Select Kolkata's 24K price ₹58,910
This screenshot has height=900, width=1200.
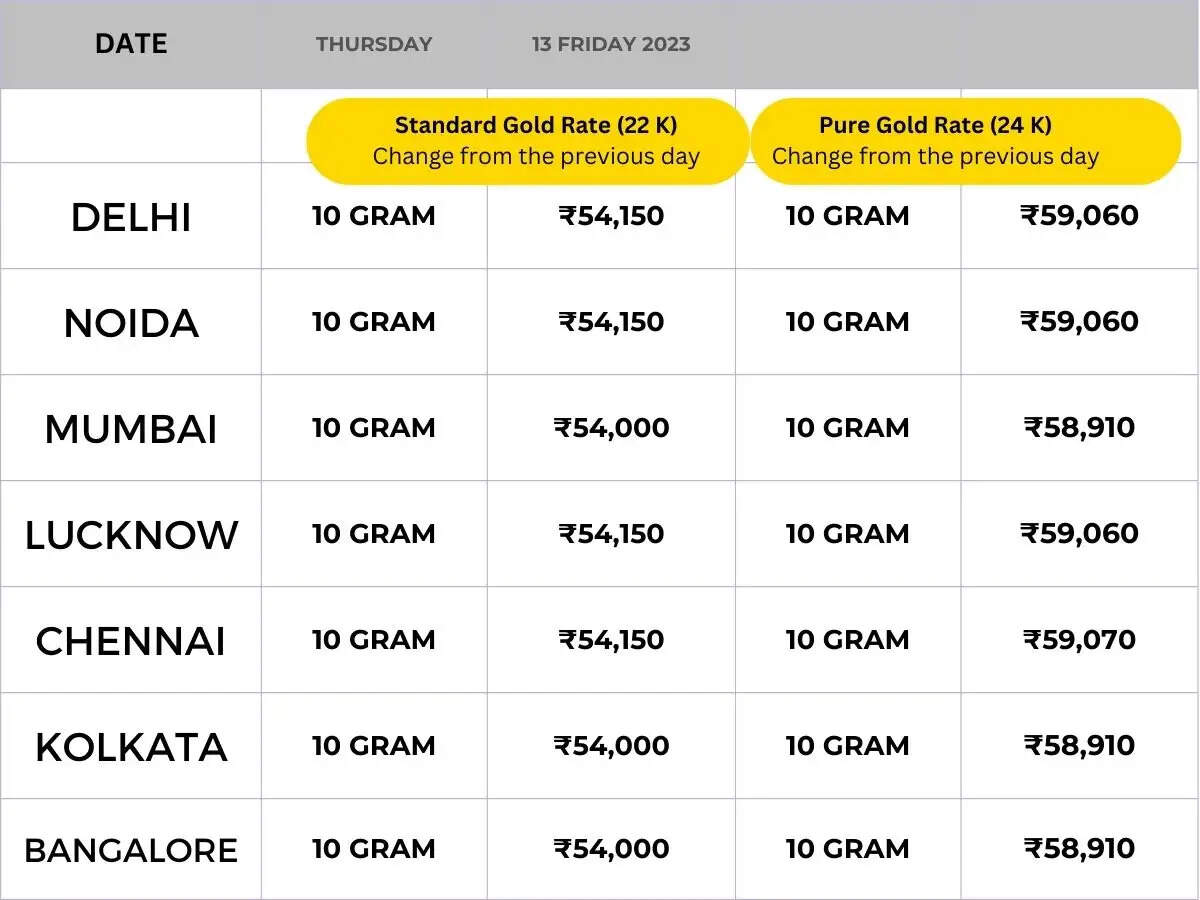(x=1079, y=746)
